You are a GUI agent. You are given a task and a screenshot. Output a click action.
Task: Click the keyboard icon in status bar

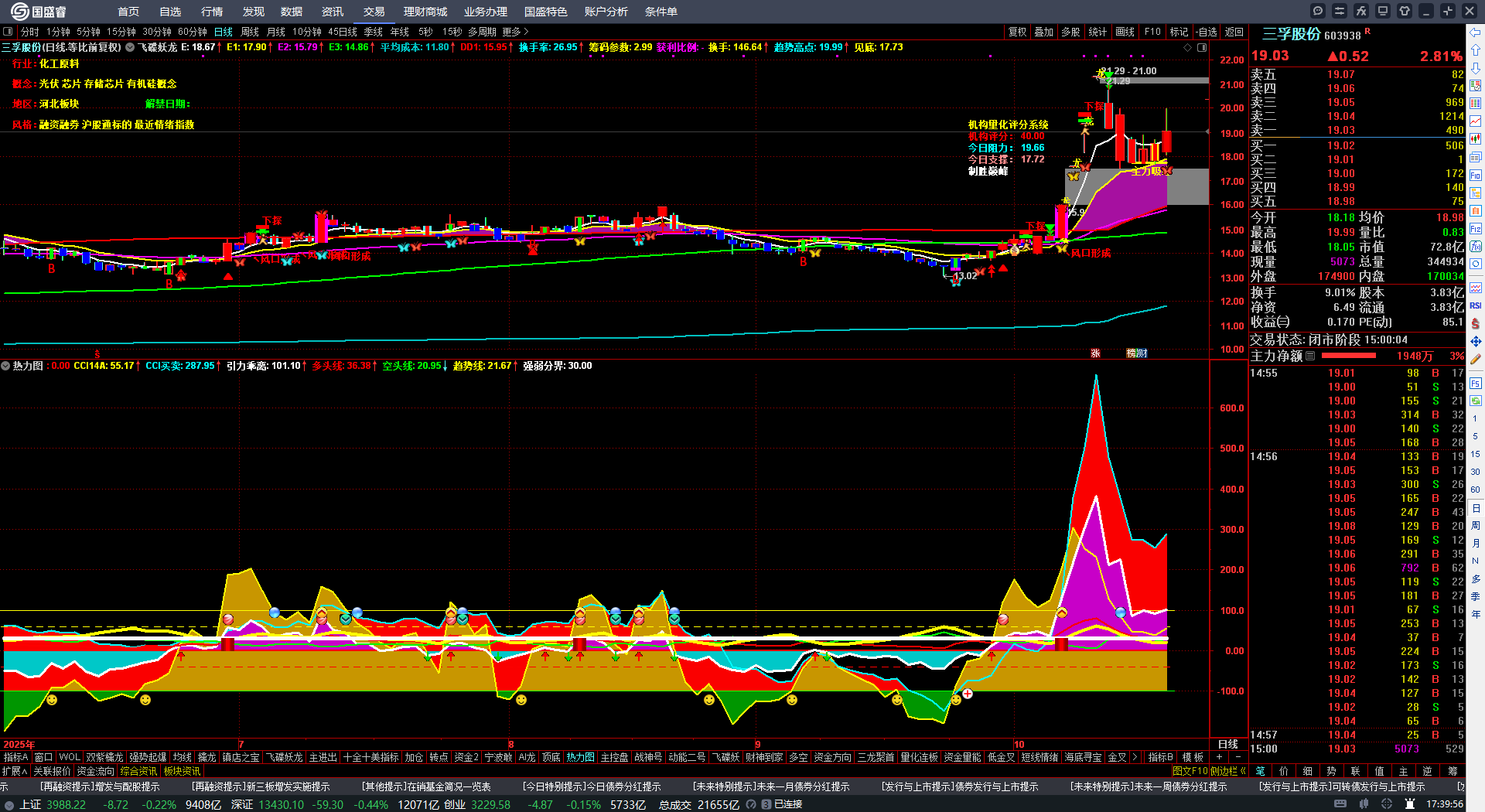[x=1340, y=804]
